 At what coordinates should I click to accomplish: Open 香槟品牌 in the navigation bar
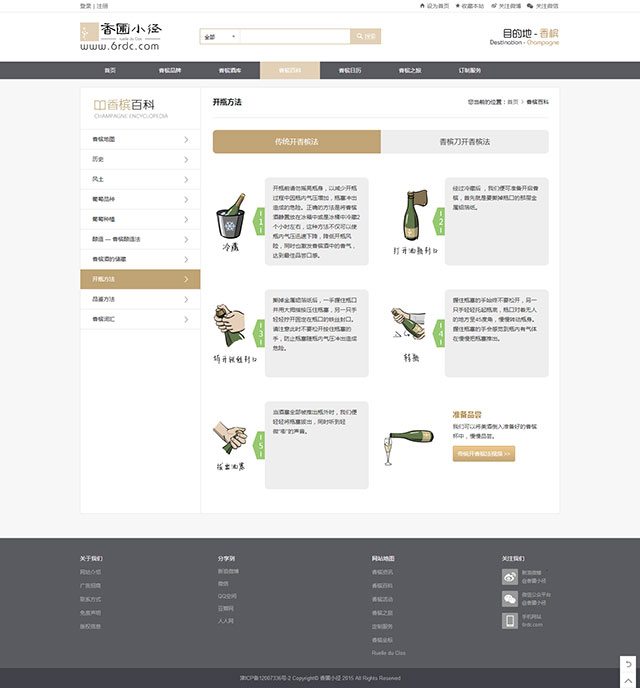tap(170, 71)
